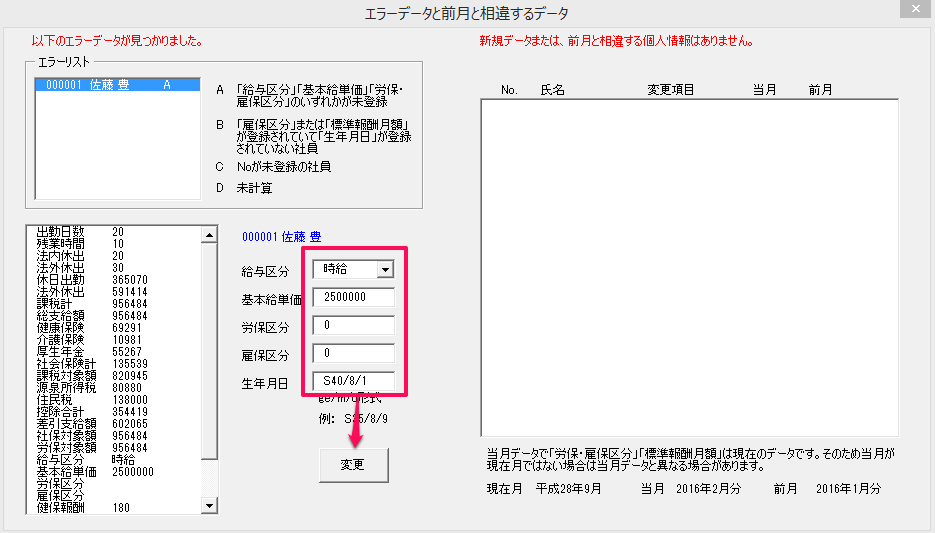Select error entry 000001 佐藤 豊
Viewport: 935px width, 533px height.
point(103,86)
